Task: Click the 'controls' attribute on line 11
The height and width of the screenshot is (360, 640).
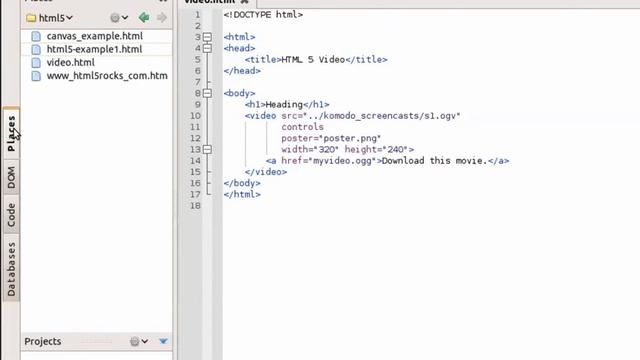Action: pyautogui.click(x=302, y=127)
